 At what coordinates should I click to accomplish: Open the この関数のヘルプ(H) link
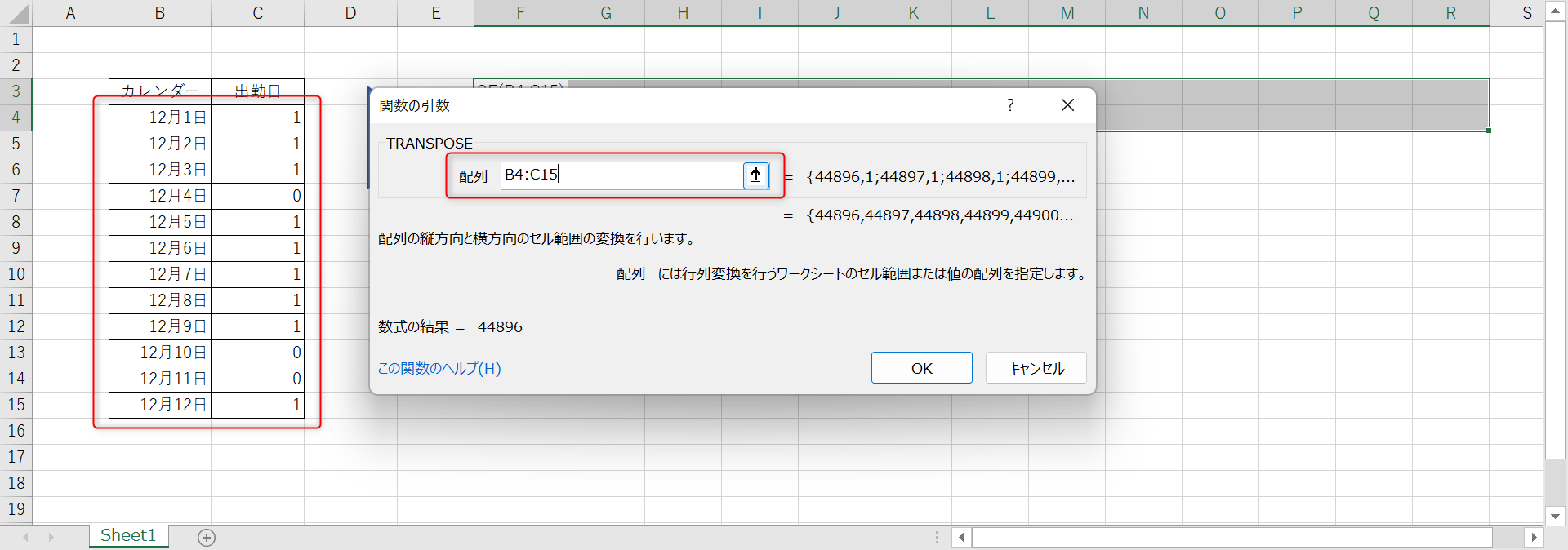pos(439,368)
